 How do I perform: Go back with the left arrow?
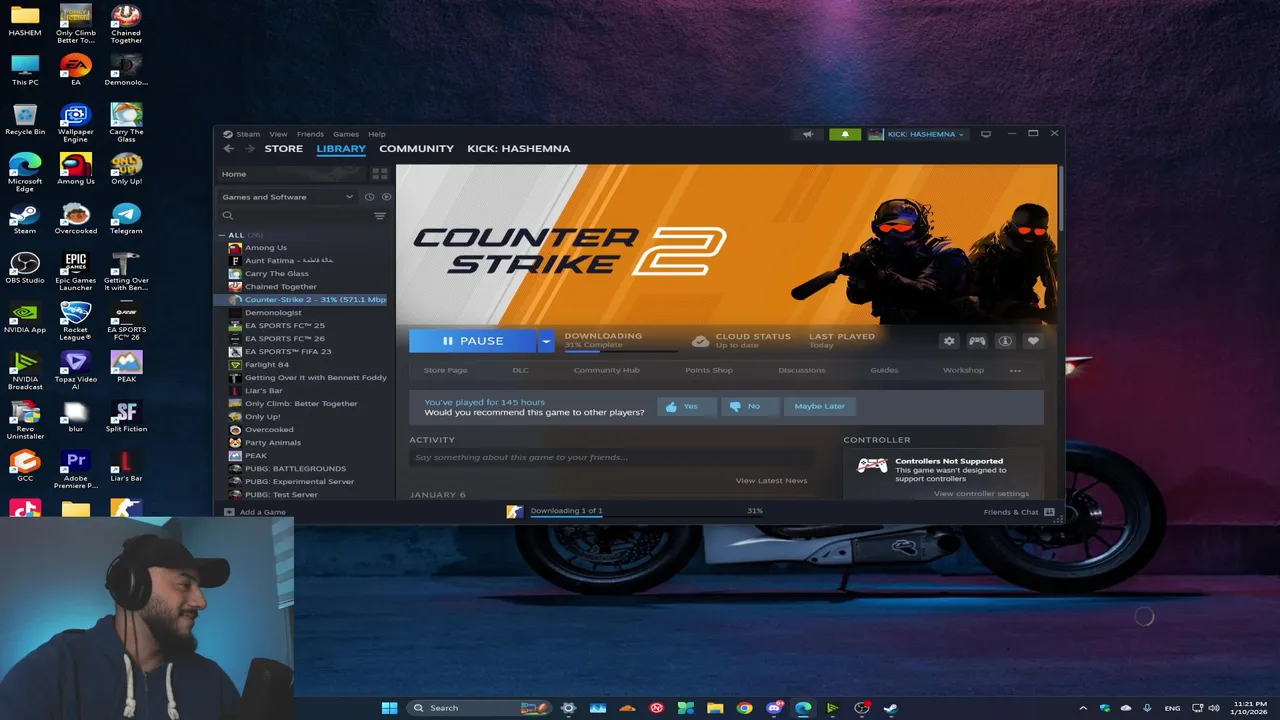pos(229,149)
